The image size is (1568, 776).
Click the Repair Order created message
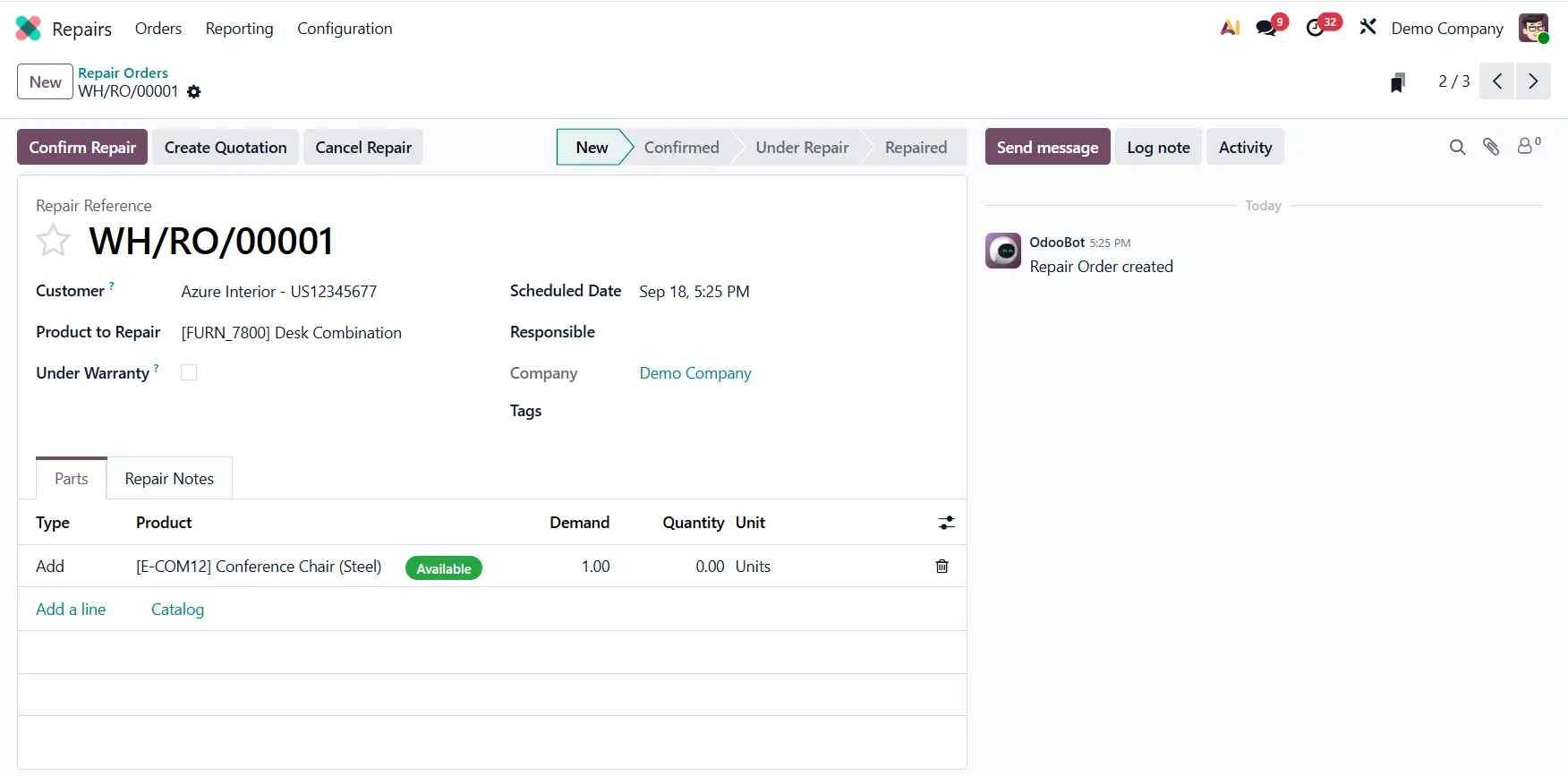(x=1101, y=267)
